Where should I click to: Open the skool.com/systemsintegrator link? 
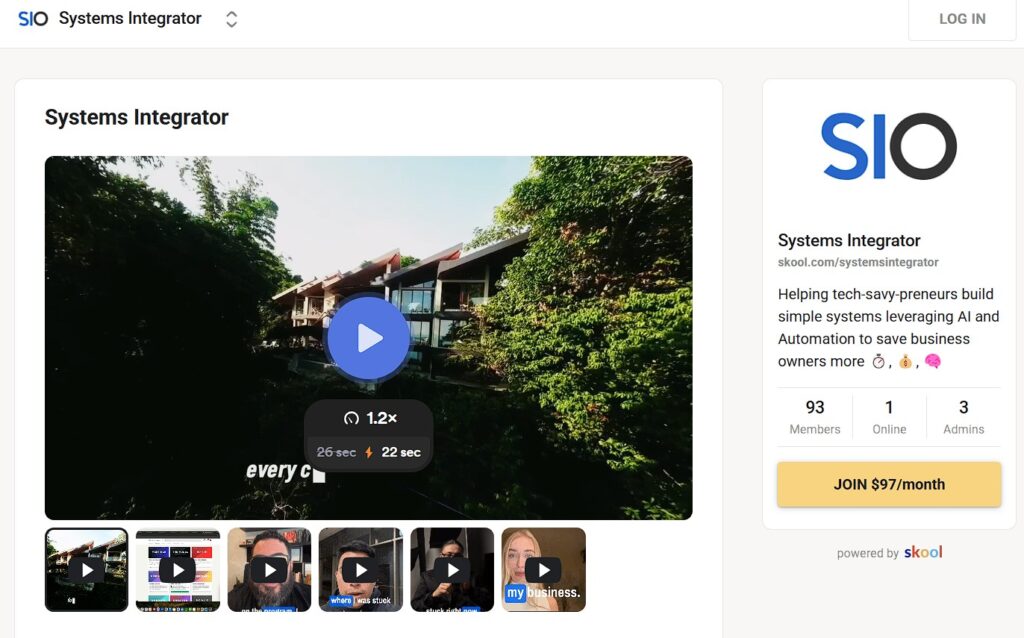click(x=858, y=262)
